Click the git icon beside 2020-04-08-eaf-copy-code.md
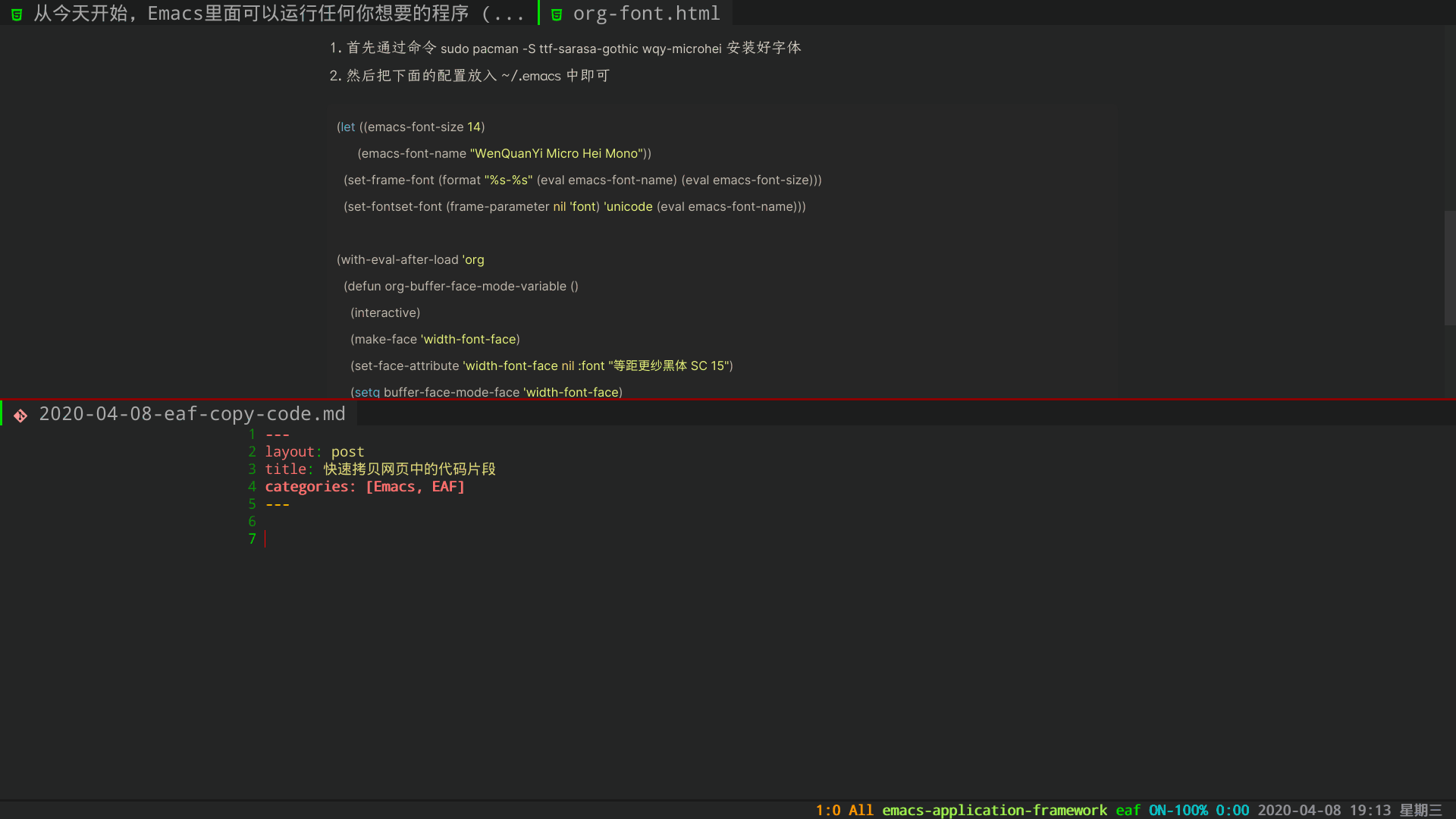 20,415
